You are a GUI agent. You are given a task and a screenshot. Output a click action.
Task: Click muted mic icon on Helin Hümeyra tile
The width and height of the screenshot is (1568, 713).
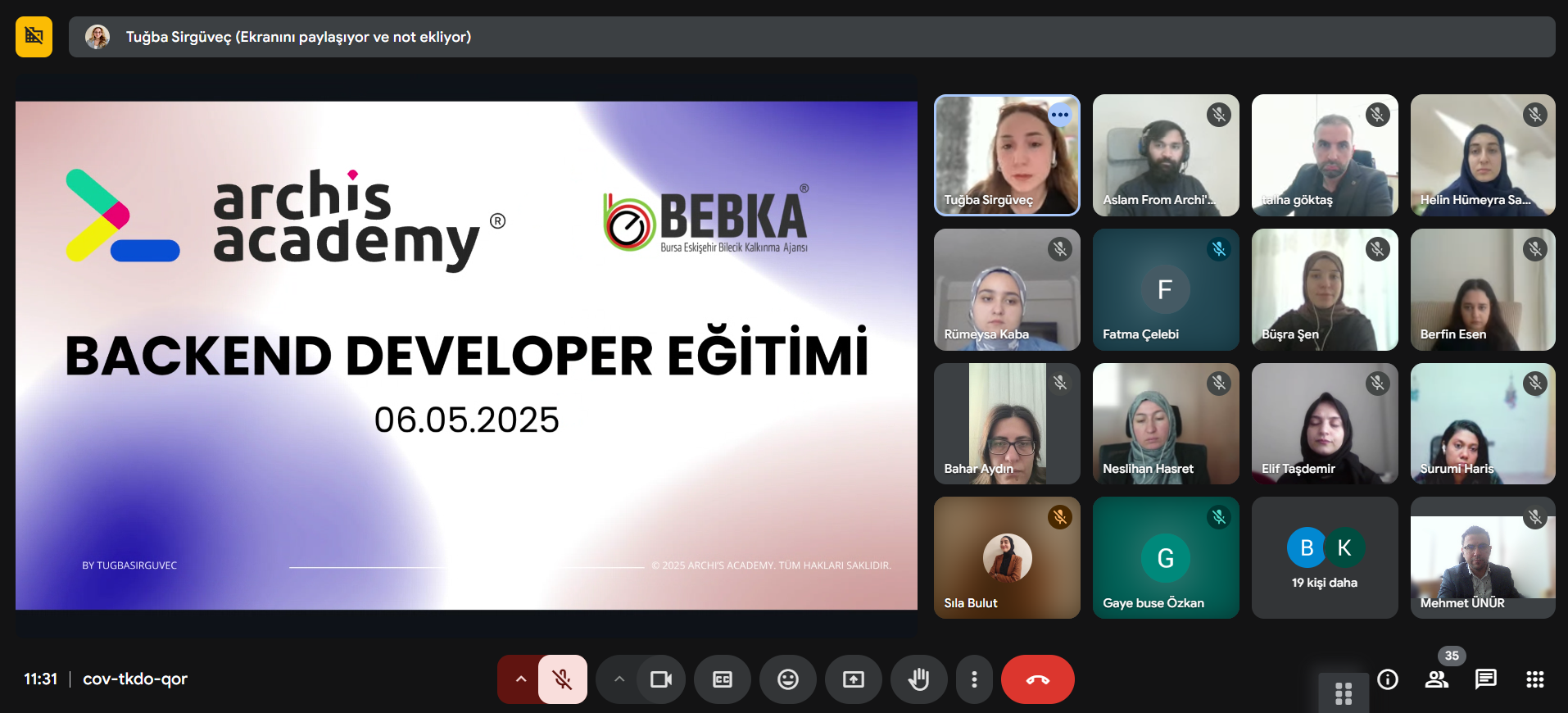[x=1535, y=115]
